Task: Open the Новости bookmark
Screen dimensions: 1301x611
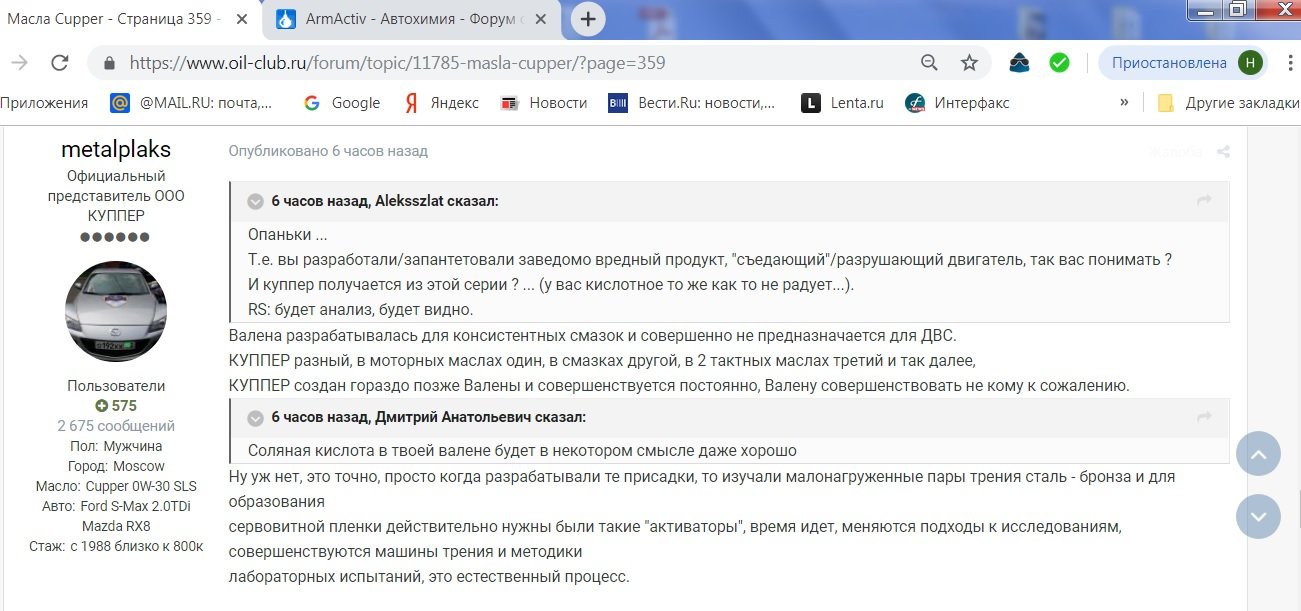Action: click(x=544, y=102)
